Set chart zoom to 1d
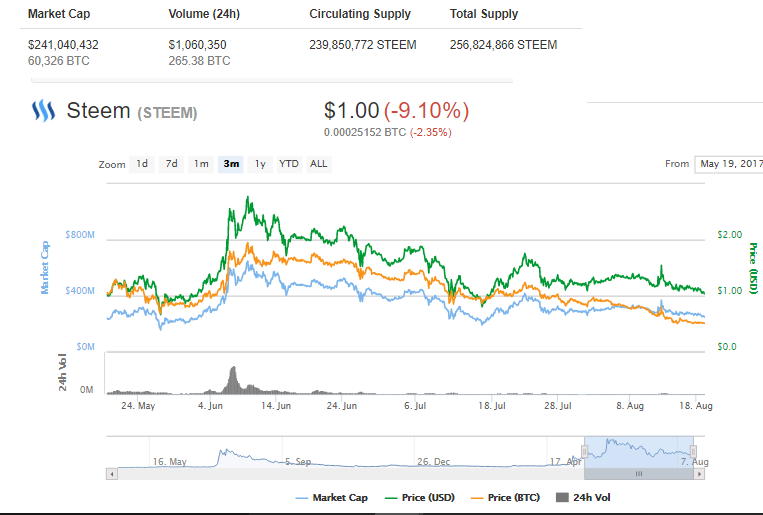The image size is (763, 515). [142, 164]
